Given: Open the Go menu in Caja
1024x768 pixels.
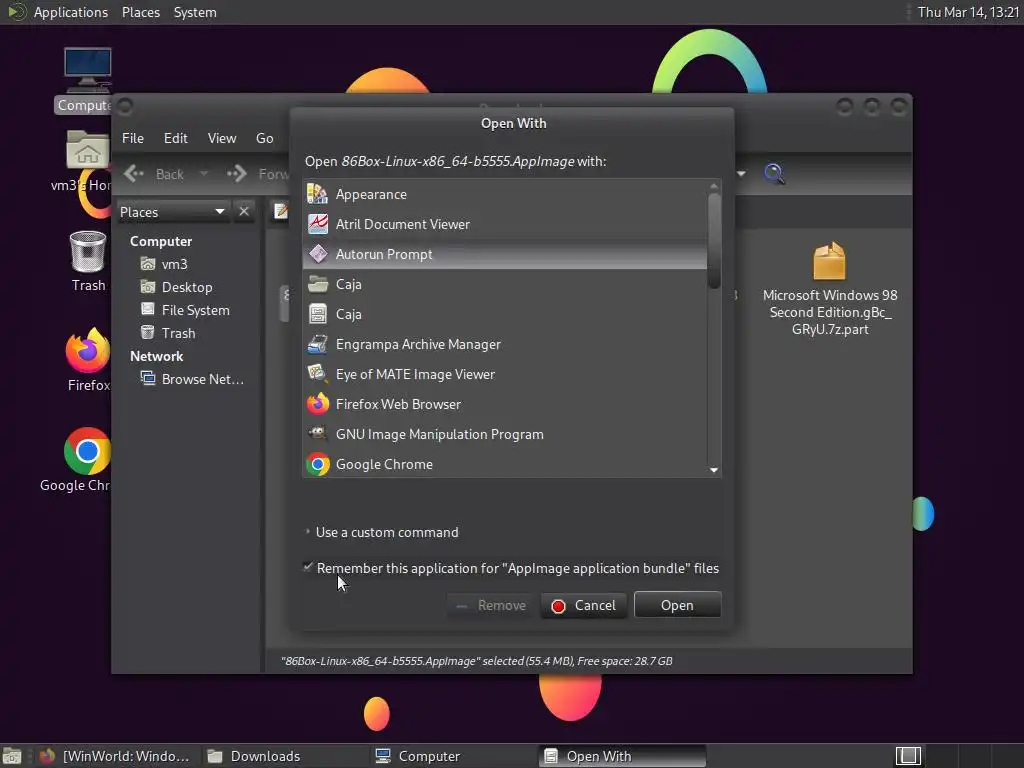Looking at the screenshot, I should [x=264, y=138].
